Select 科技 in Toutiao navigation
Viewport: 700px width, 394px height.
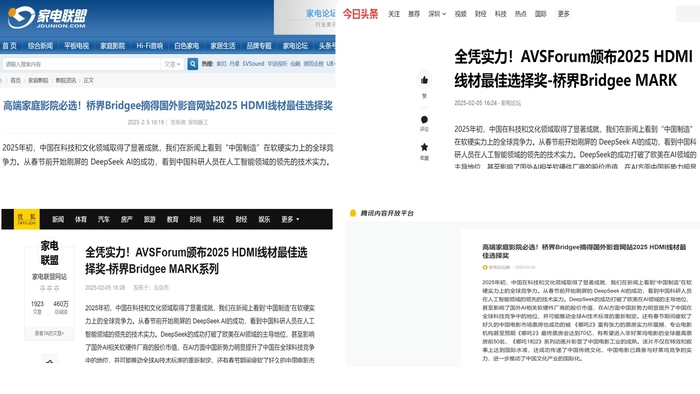pyautogui.click(x=500, y=14)
